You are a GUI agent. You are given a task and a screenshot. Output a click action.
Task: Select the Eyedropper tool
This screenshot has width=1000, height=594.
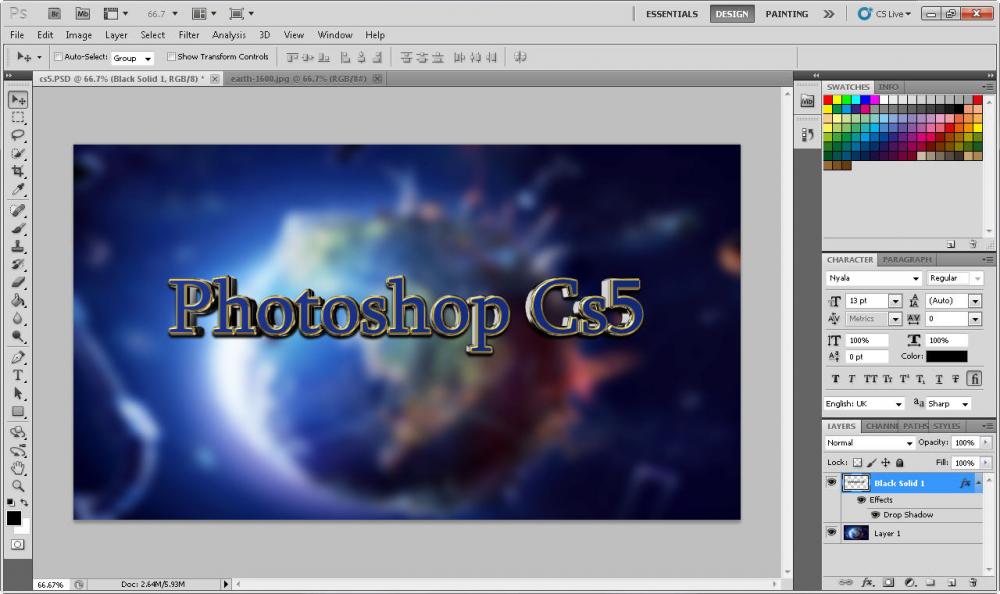click(18, 189)
